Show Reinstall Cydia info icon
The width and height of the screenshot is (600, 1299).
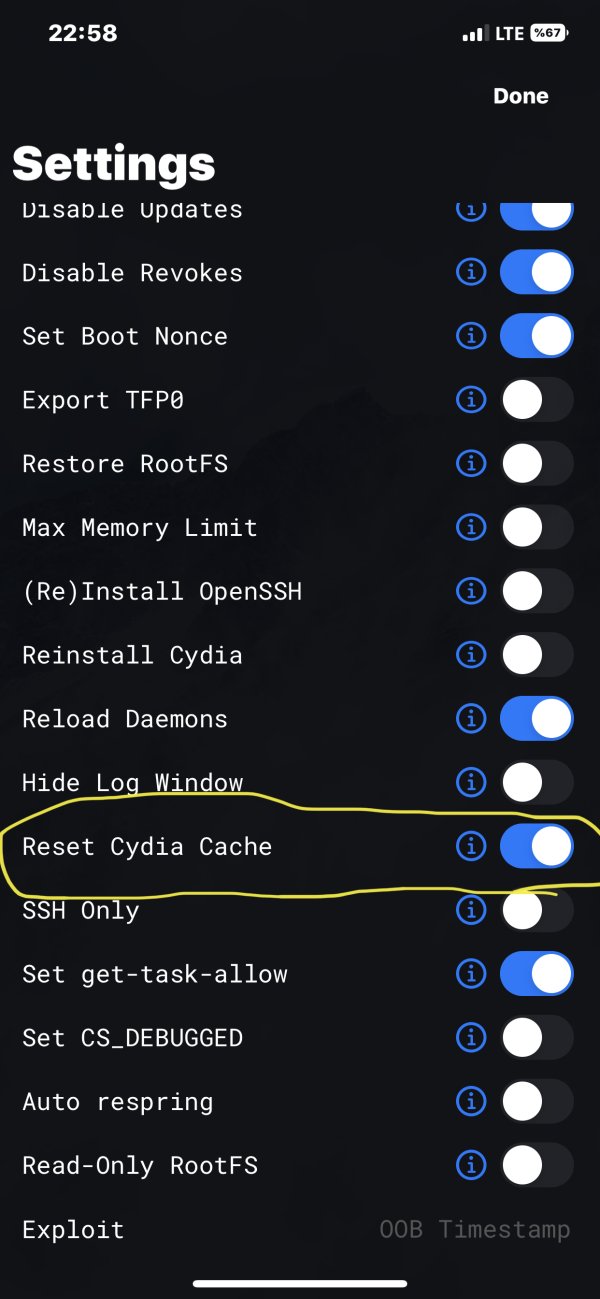pos(468,655)
